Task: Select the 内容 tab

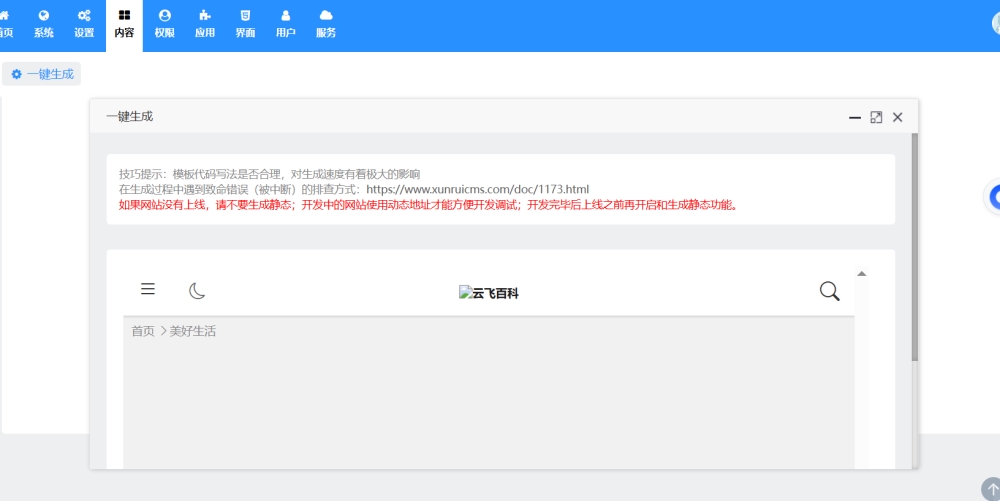Action: point(124,24)
